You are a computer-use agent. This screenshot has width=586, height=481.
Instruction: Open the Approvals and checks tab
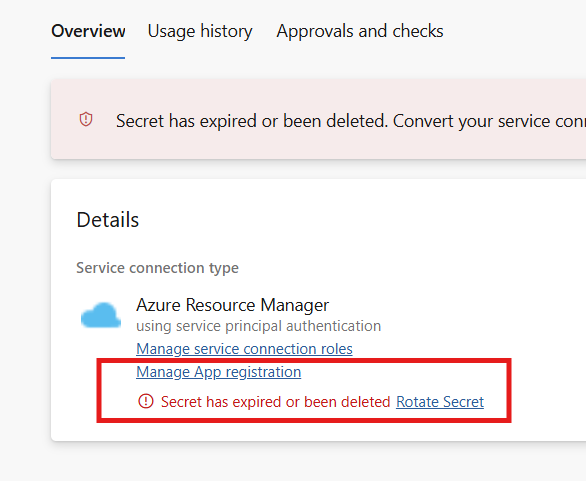click(360, 31)
